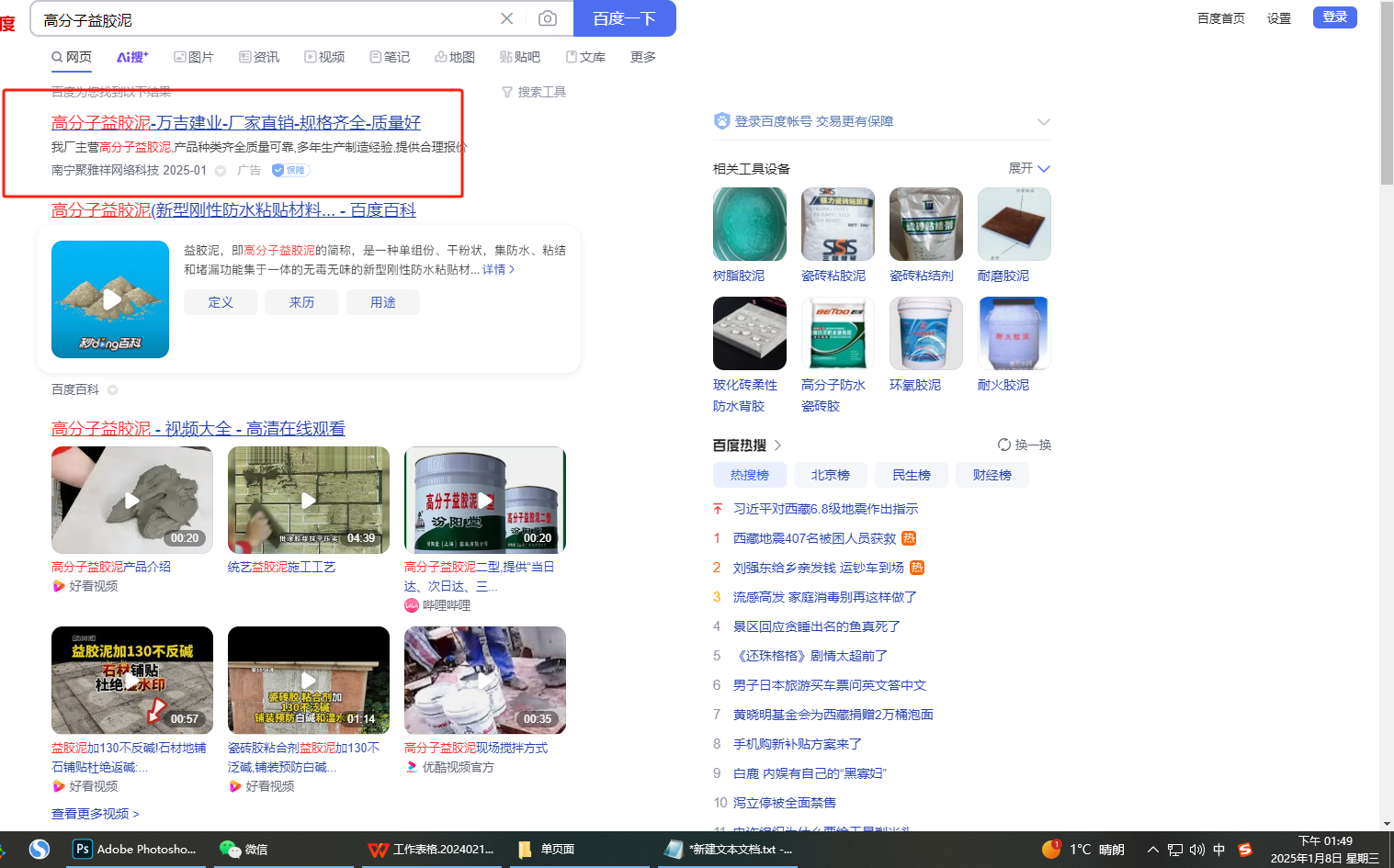1394x868 pixels.
Task: Open the 环氧胶泥 related item label
Action: 915,385
